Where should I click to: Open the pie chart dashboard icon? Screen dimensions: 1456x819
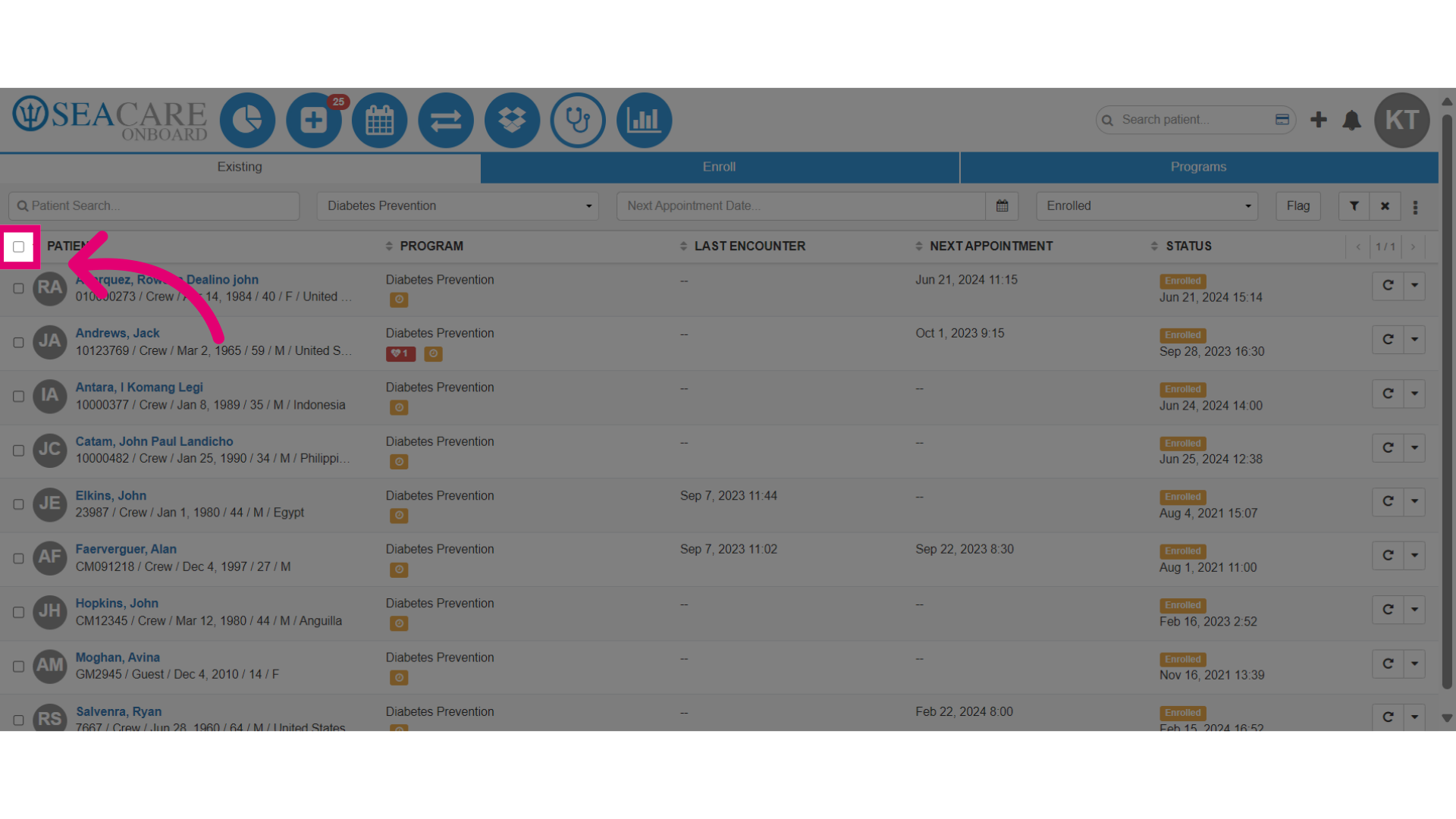tap(247, 120)
